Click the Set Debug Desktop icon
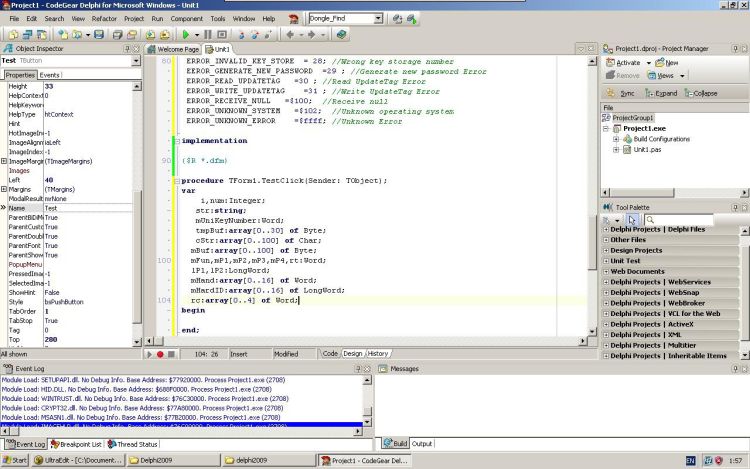 tap(412, 19)
